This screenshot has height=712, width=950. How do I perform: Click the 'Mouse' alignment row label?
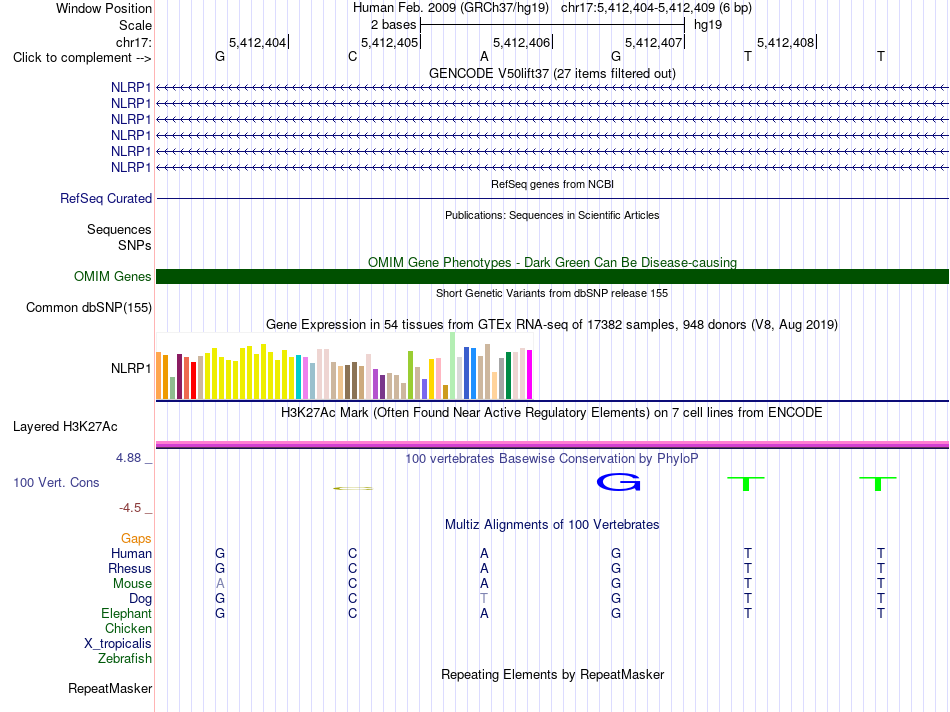pos(132,584)
